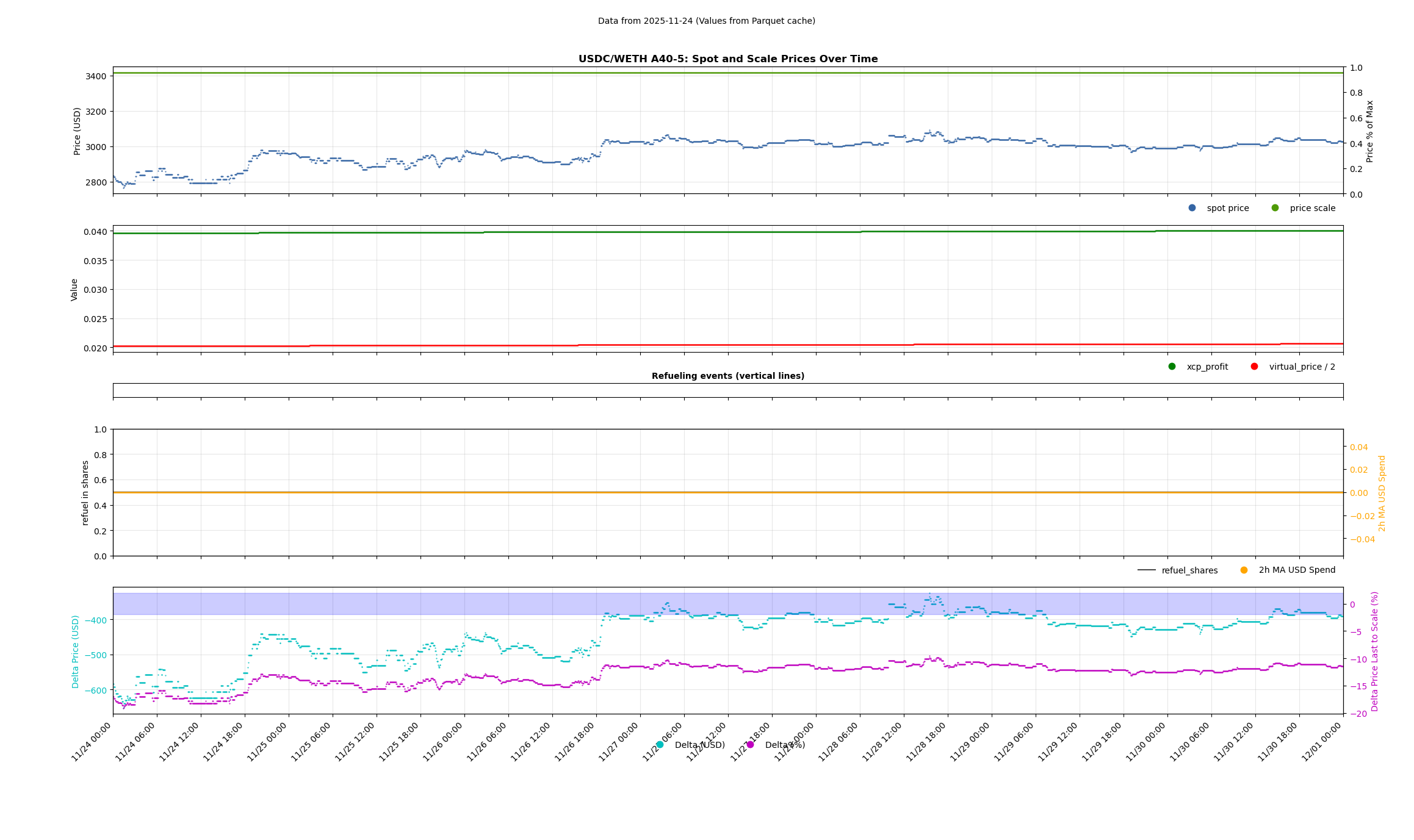Click the 3400 tick on price axis
1414x840 pixels.
click(96, 76)
